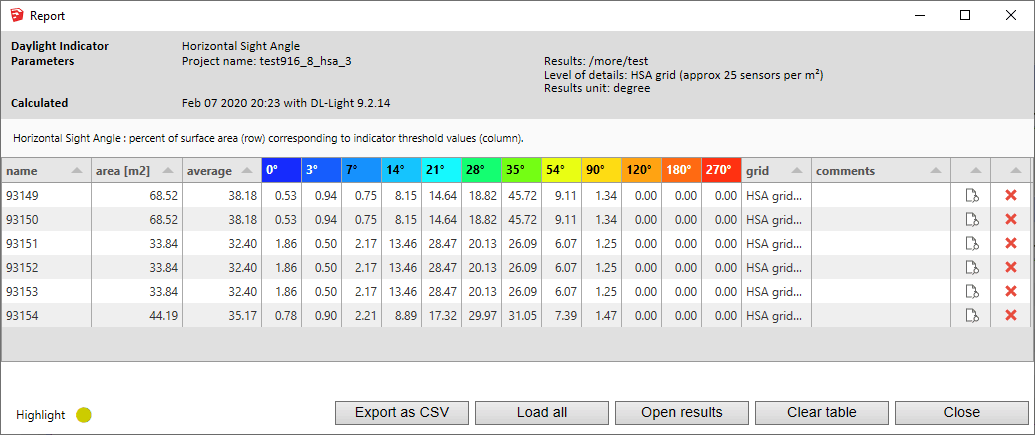Minimize the Report window

919,15
